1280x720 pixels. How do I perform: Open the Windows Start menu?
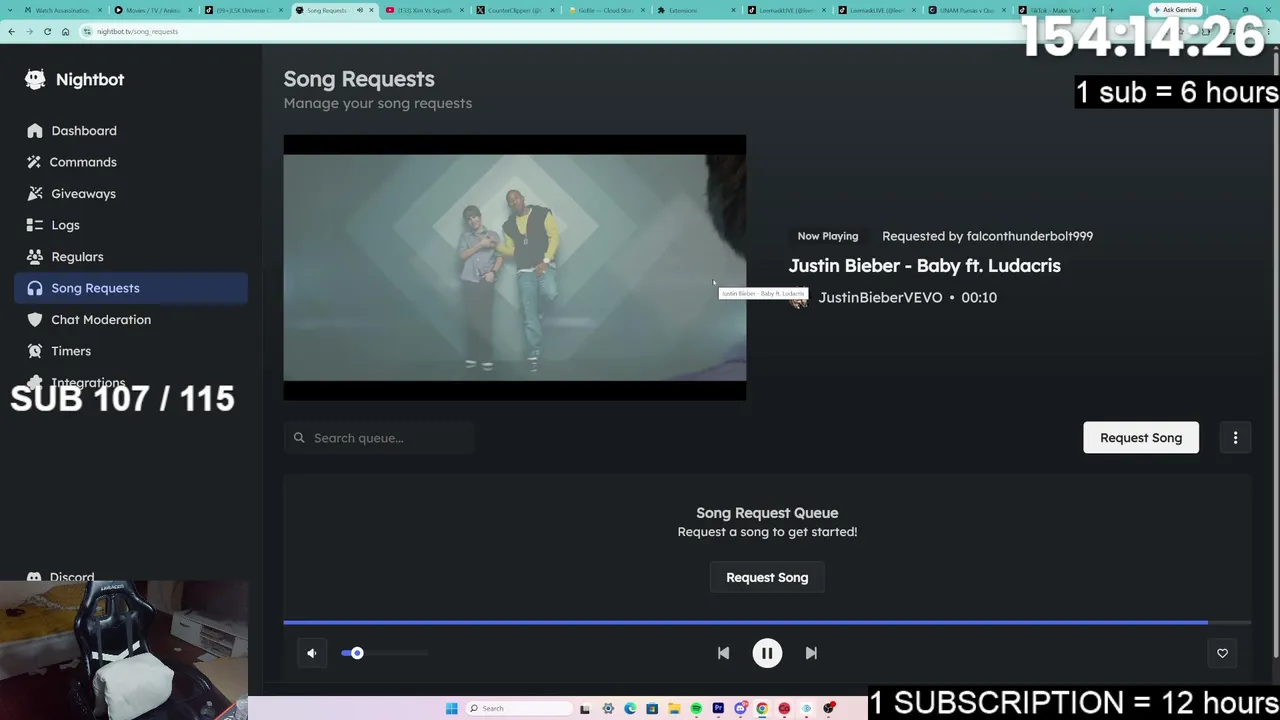451,709
